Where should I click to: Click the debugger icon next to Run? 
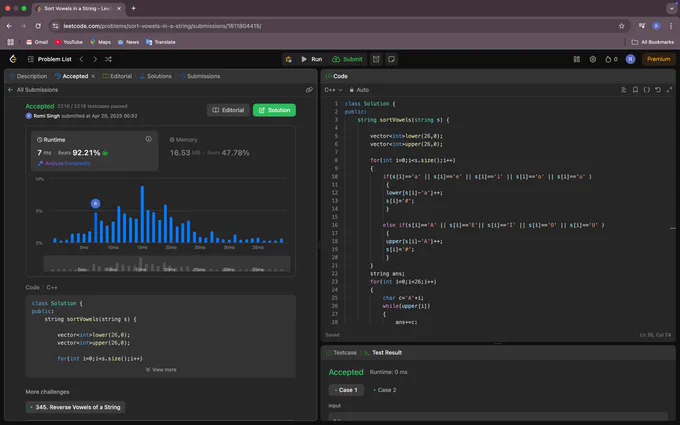[288, 59]
